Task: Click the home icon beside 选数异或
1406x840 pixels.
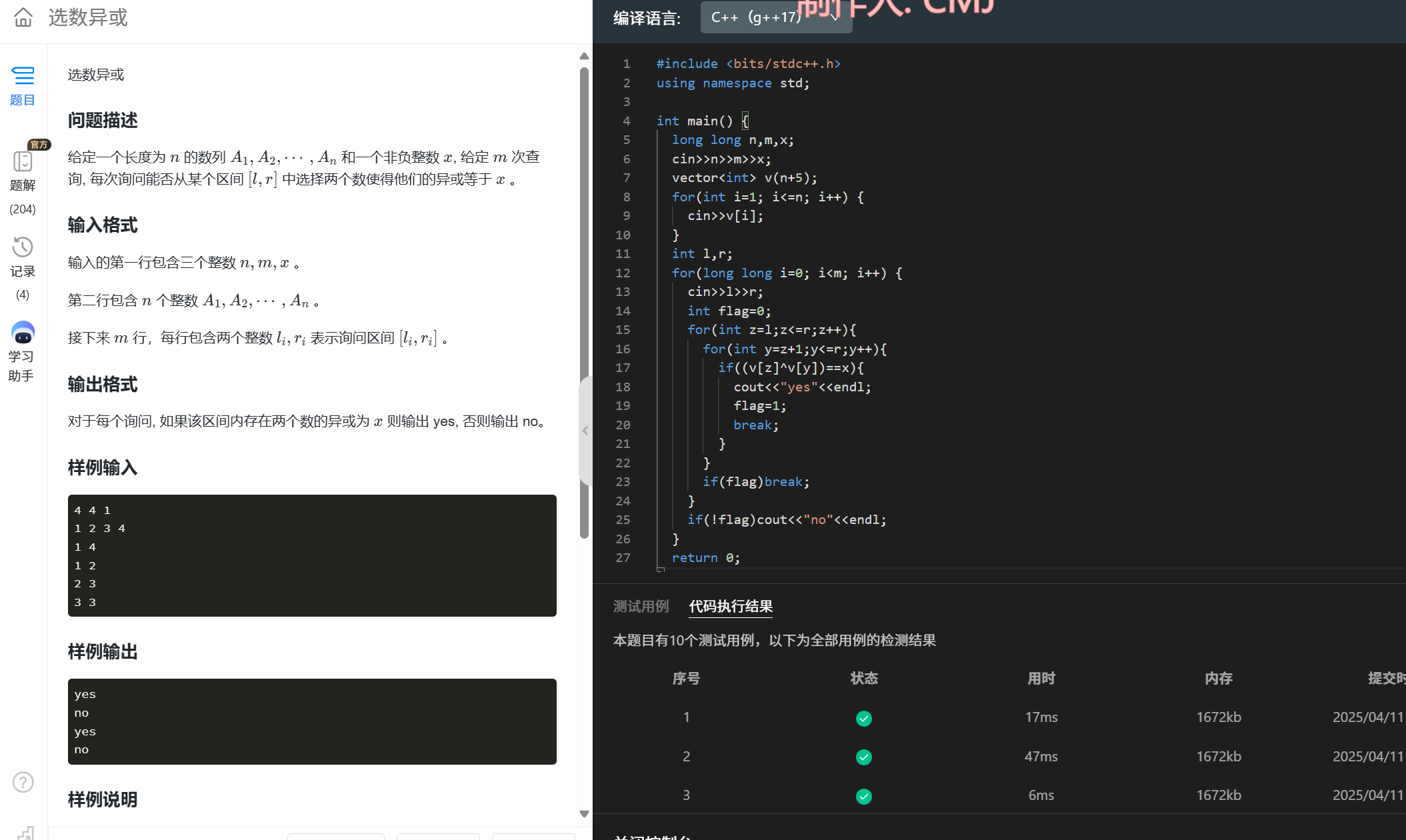Action: coord(23,17)
